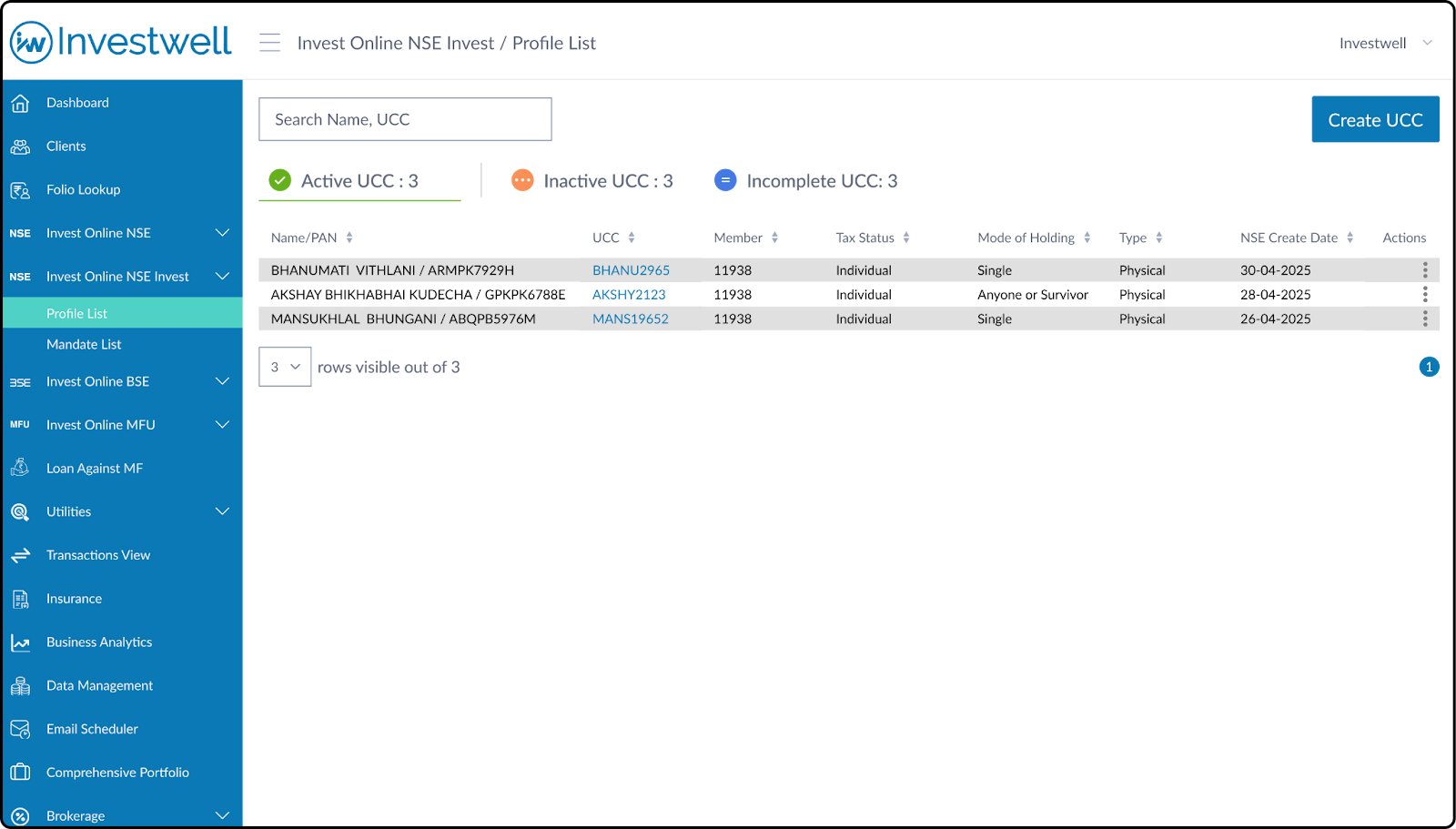Switch to Incomplete UCC tab

tap(806, 181)
